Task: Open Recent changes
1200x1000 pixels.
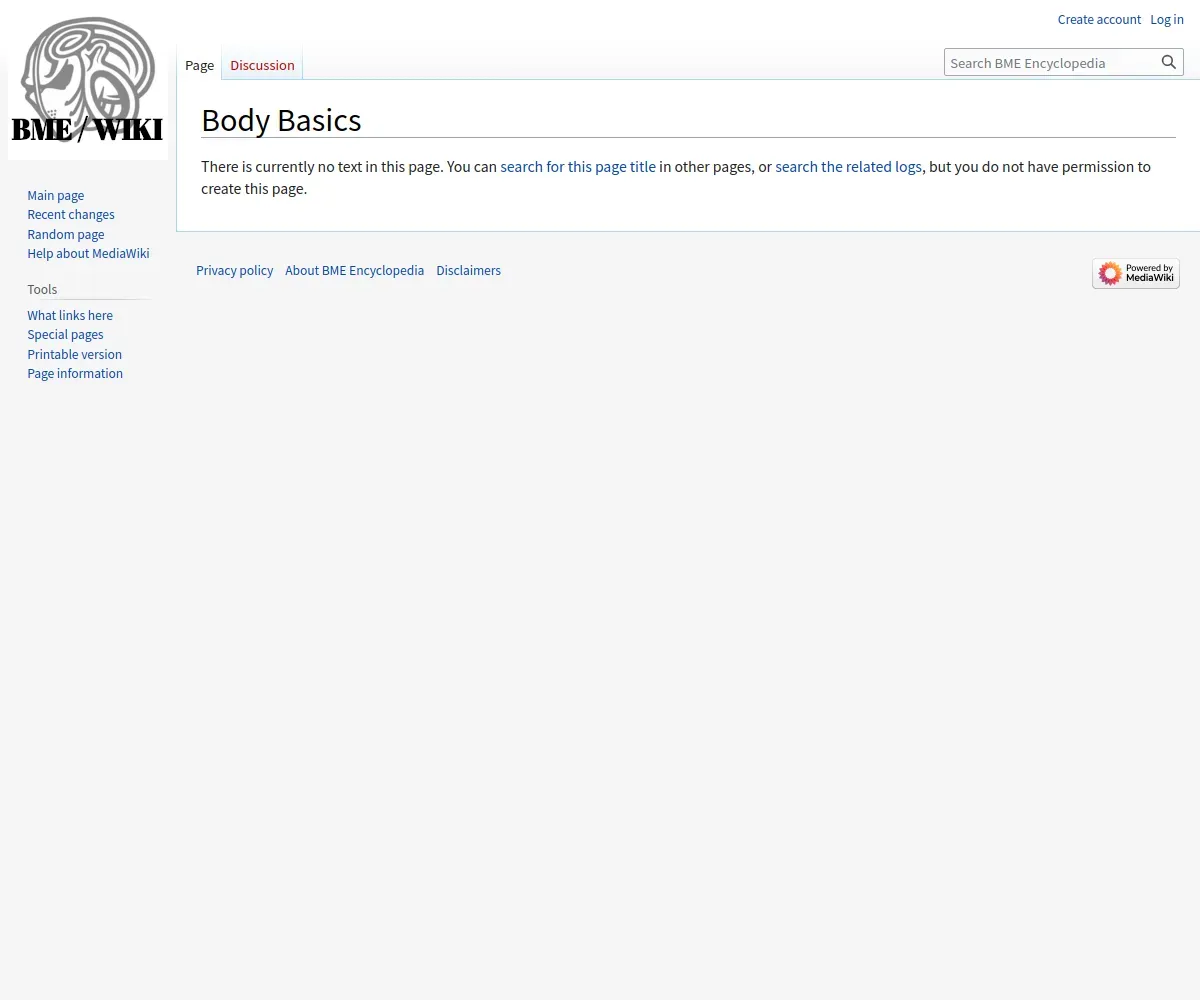Action: pyautogui.click(x=71, y=214)
